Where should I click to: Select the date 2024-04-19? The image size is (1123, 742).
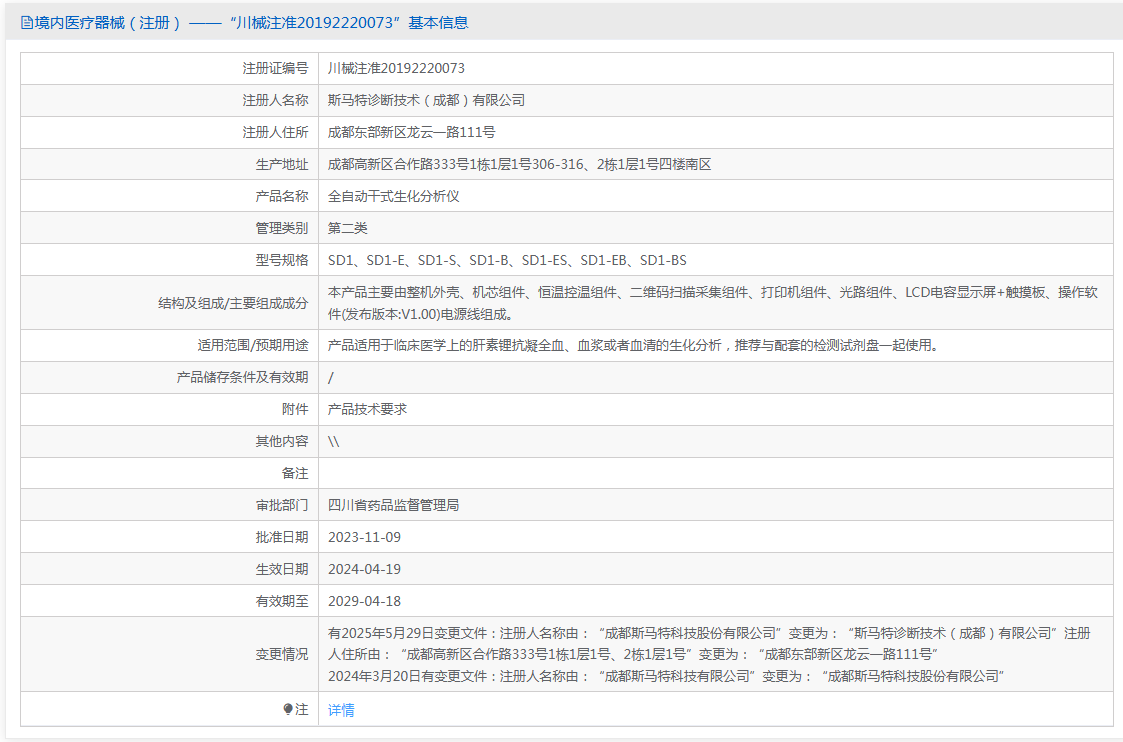[x=364, y=569]
